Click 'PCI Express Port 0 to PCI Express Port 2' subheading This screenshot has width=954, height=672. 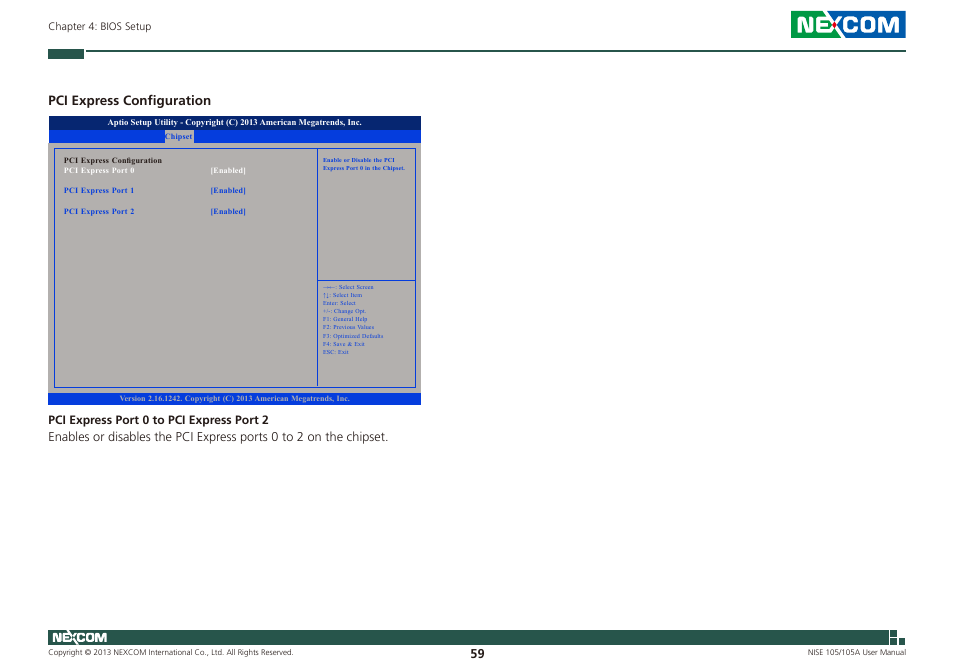tap(158, 420)
